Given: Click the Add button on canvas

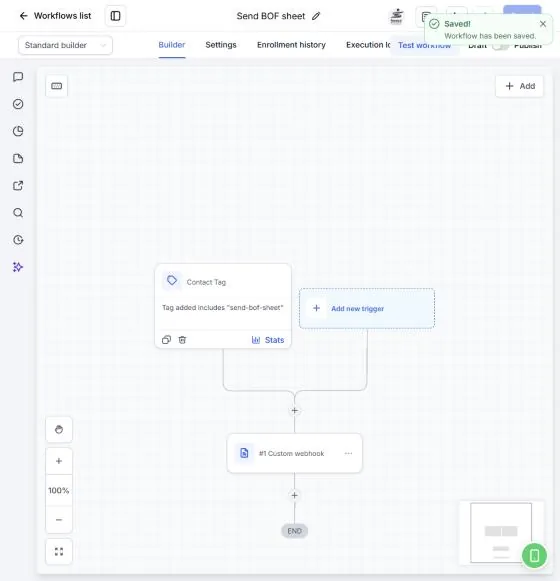Looking at the screenshot, I should click(x=520, y=86).
